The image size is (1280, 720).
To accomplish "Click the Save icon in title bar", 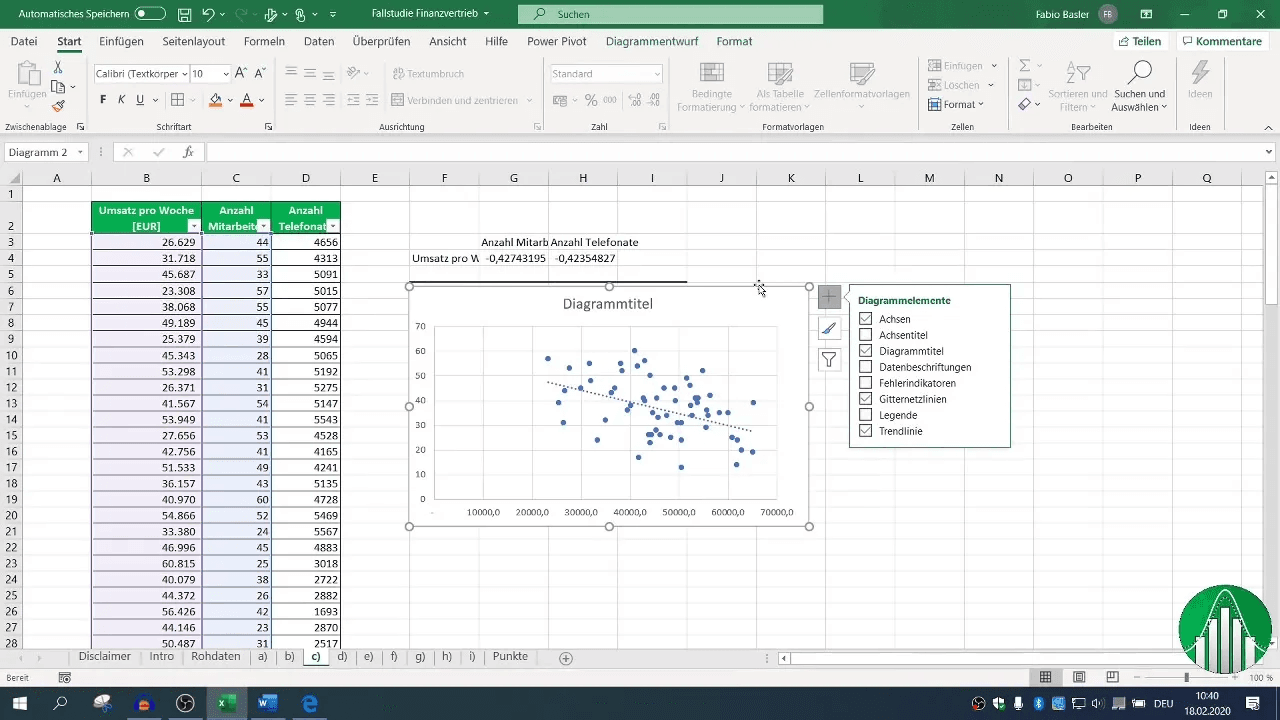I will (185, 15).
